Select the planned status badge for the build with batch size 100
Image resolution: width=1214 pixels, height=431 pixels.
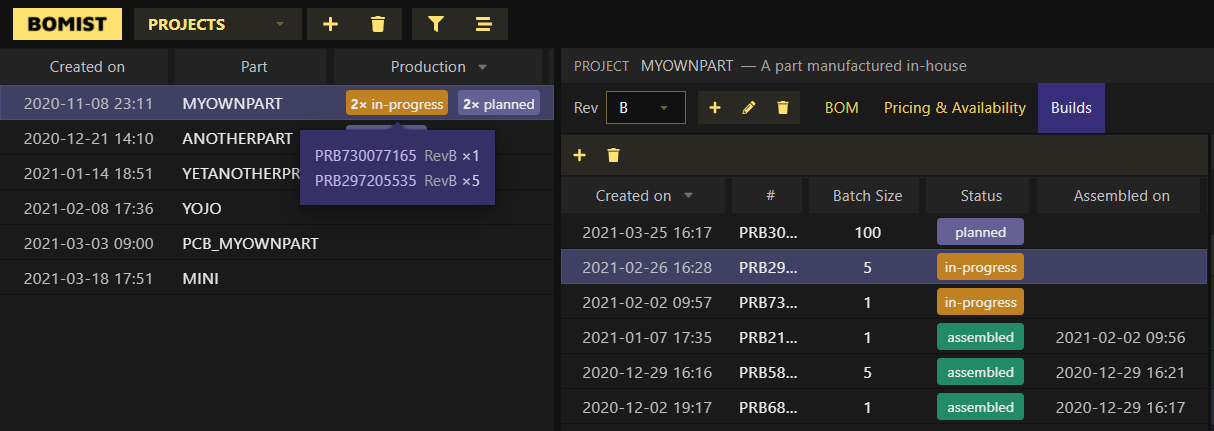point(980,232)
